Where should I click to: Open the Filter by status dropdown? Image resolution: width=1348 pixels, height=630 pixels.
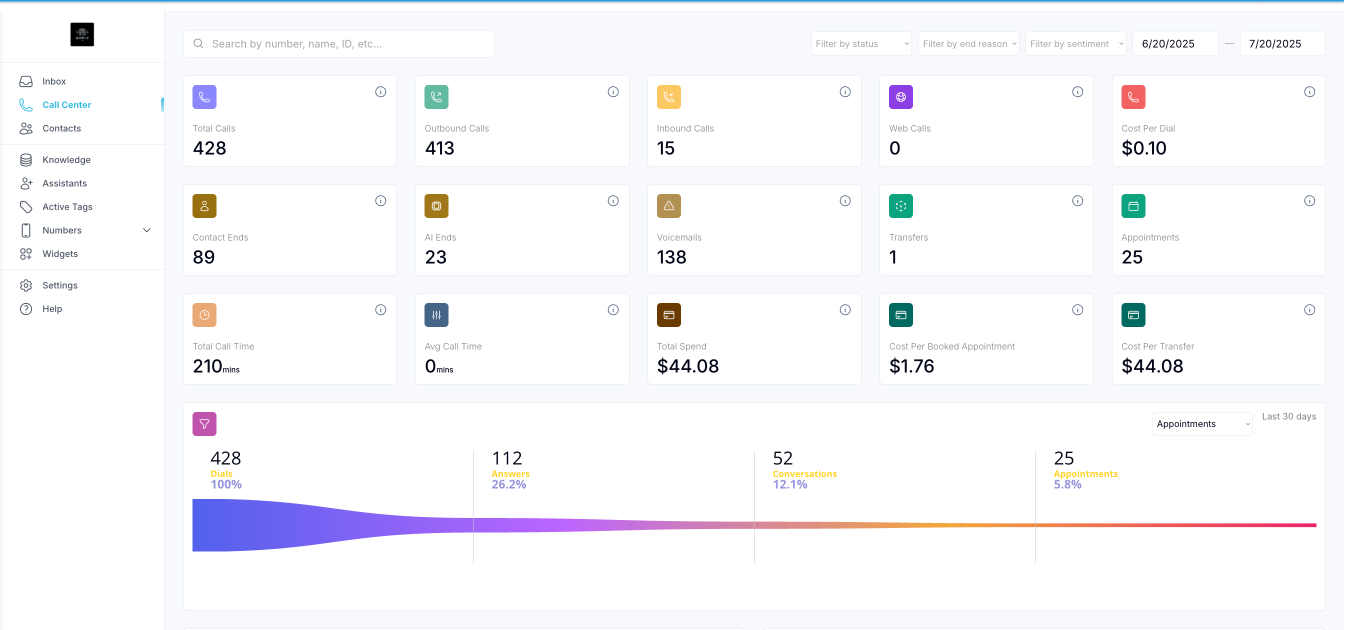(x=860, y=43)
